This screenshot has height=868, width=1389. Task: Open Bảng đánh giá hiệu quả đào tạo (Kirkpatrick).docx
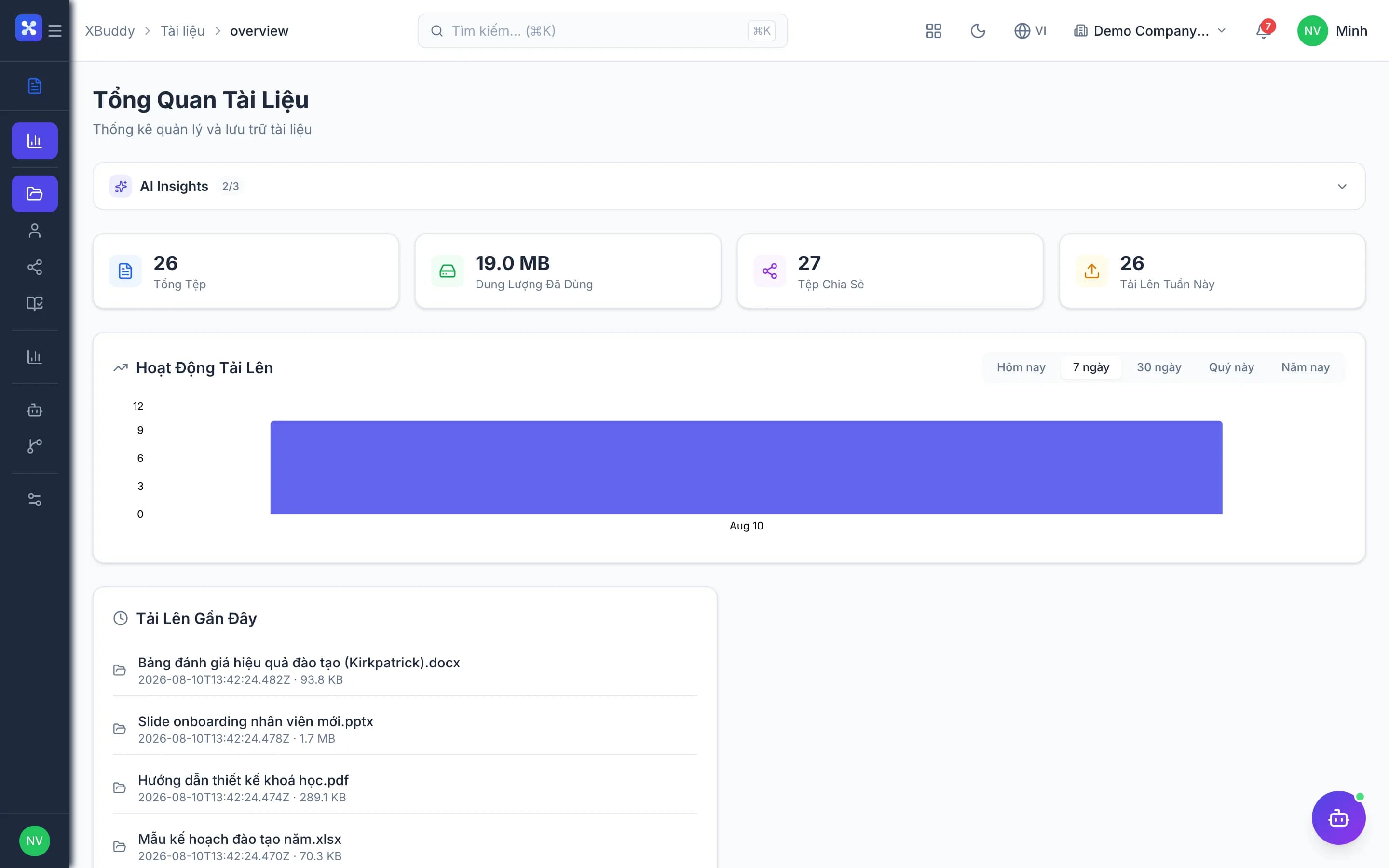[405, 670]
